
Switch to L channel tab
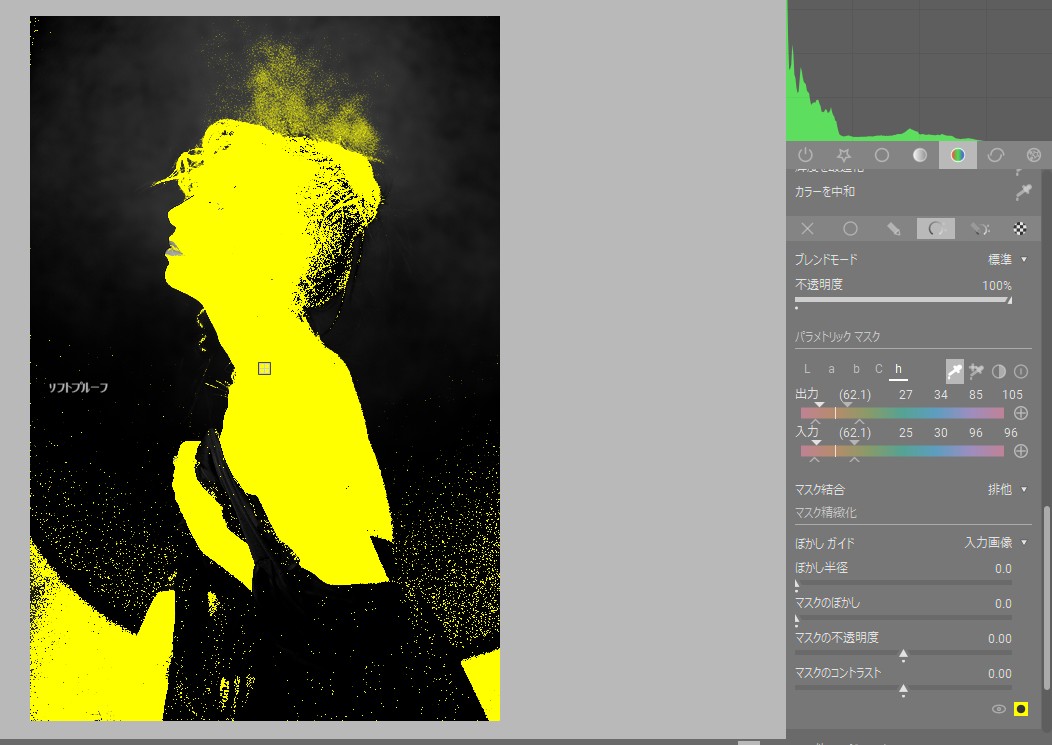click(807, 369)
